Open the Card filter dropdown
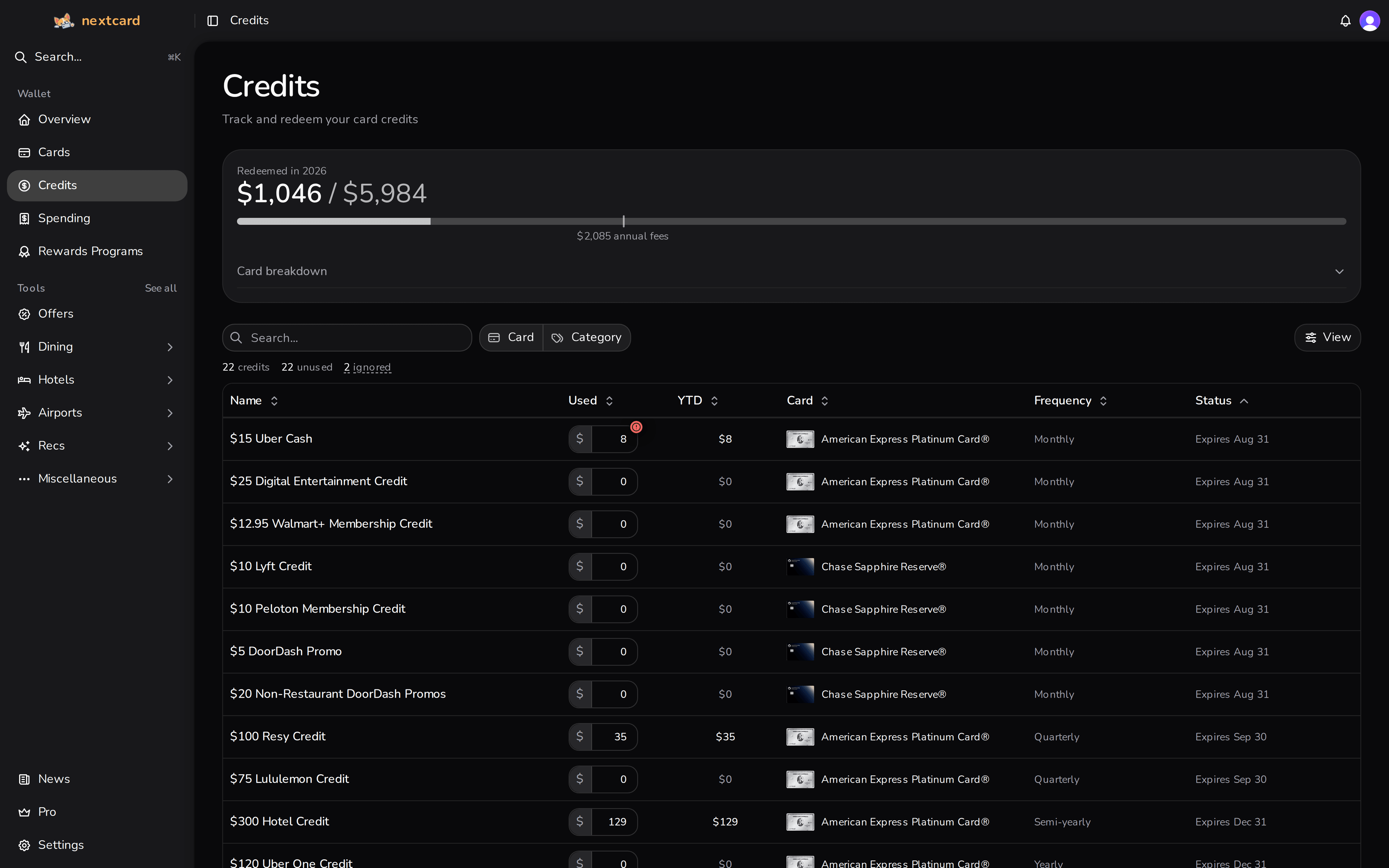This screenshot has height=868, width=1389. point(511,337)
